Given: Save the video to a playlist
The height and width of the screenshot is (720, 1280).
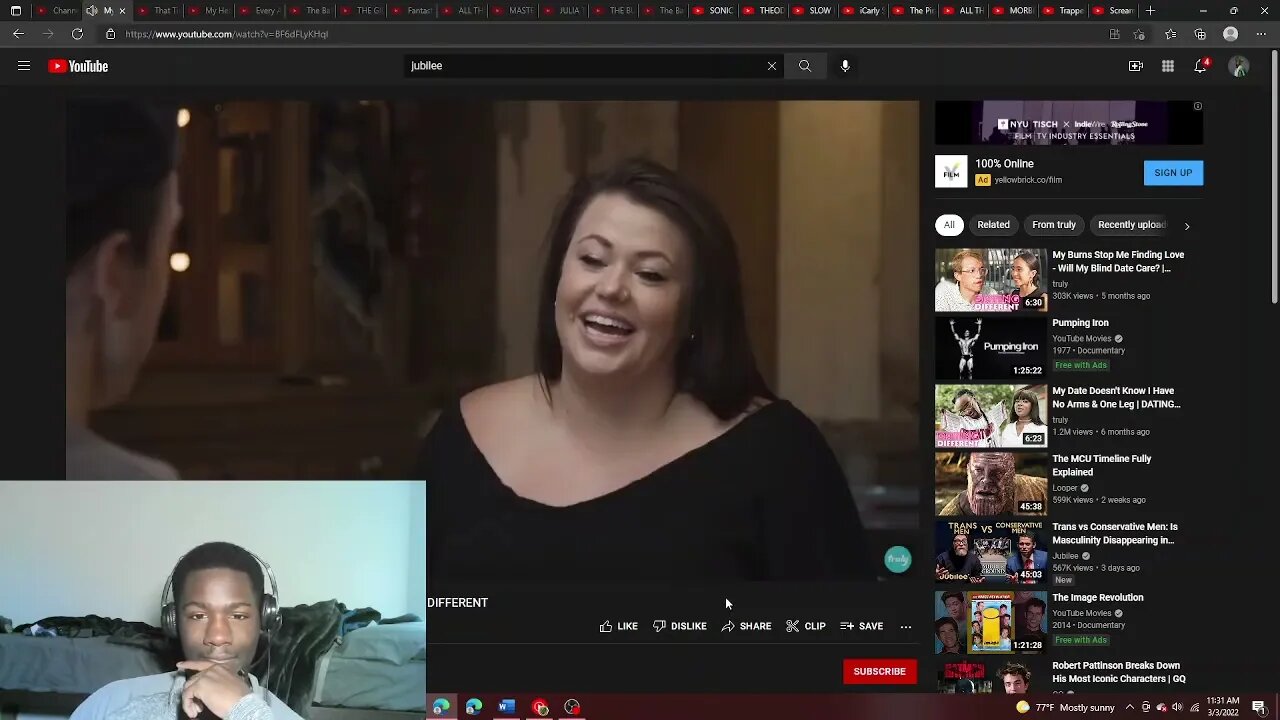Looking at the screenshot, I should [x=861, y=626].
